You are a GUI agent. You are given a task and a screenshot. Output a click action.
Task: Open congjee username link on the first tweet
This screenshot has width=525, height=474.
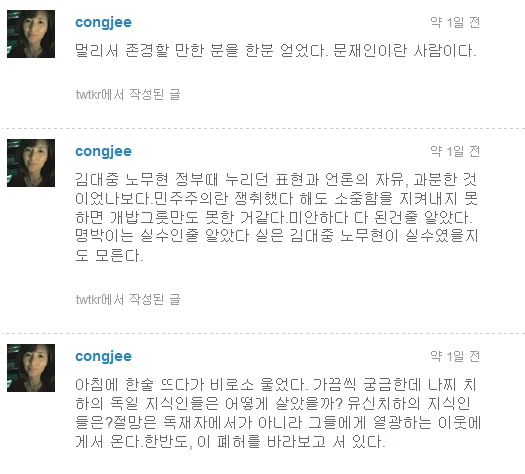pyautogui.click(x=103, y=23)
